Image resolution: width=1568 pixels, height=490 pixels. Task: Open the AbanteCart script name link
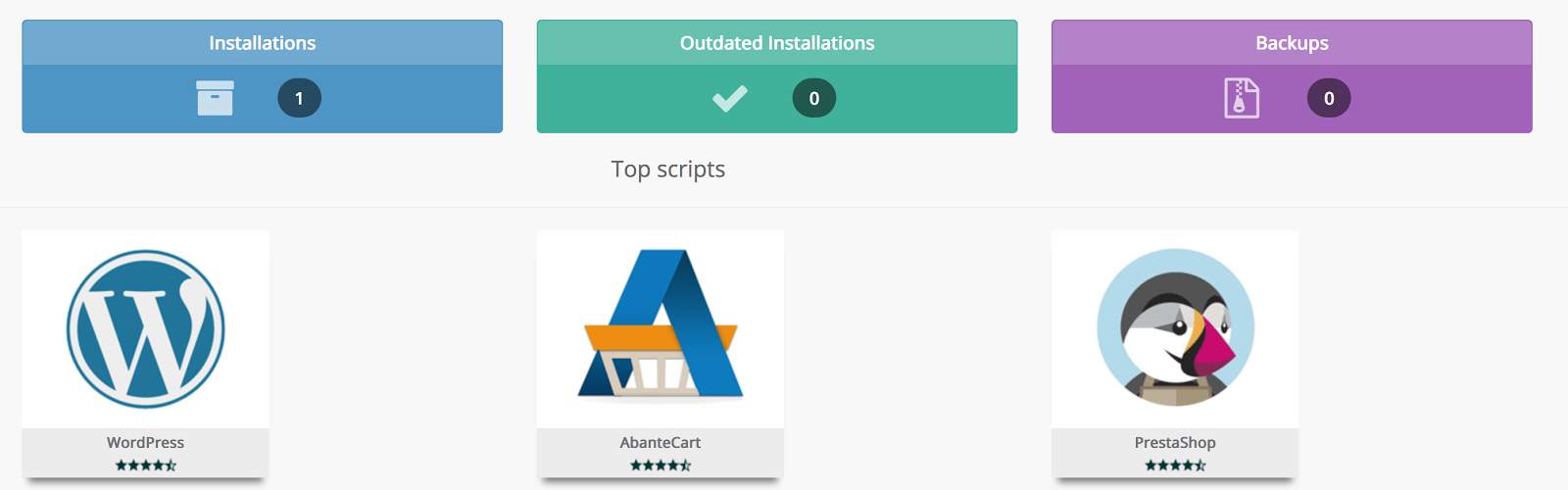[661, 443]
